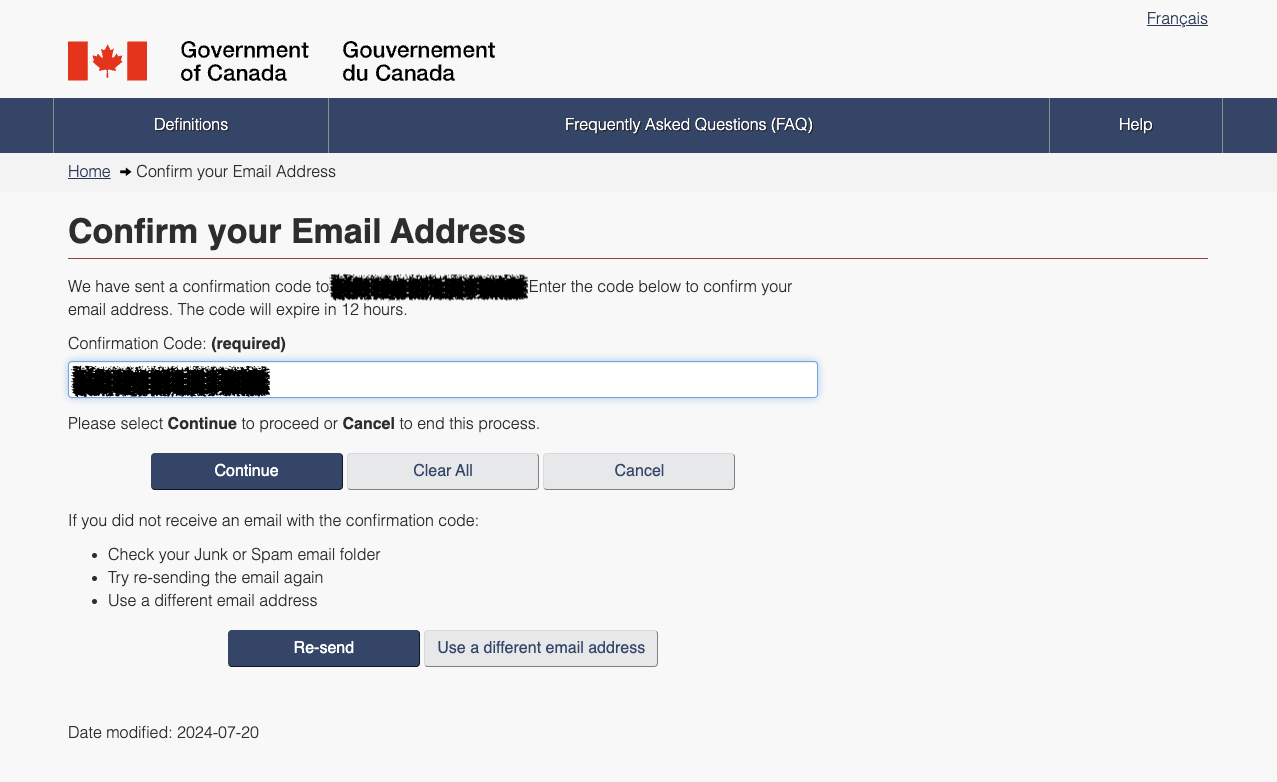Click the Canadian flag logo
1277x782 pixels.
click(108, 60)
